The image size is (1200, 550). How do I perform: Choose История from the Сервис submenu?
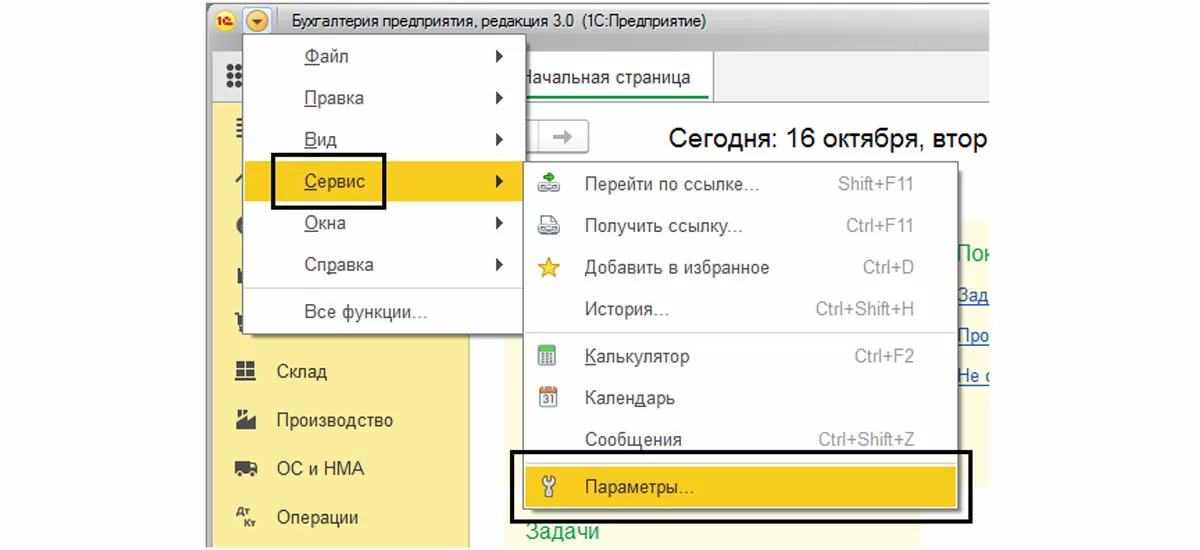(x=626, y=309)
